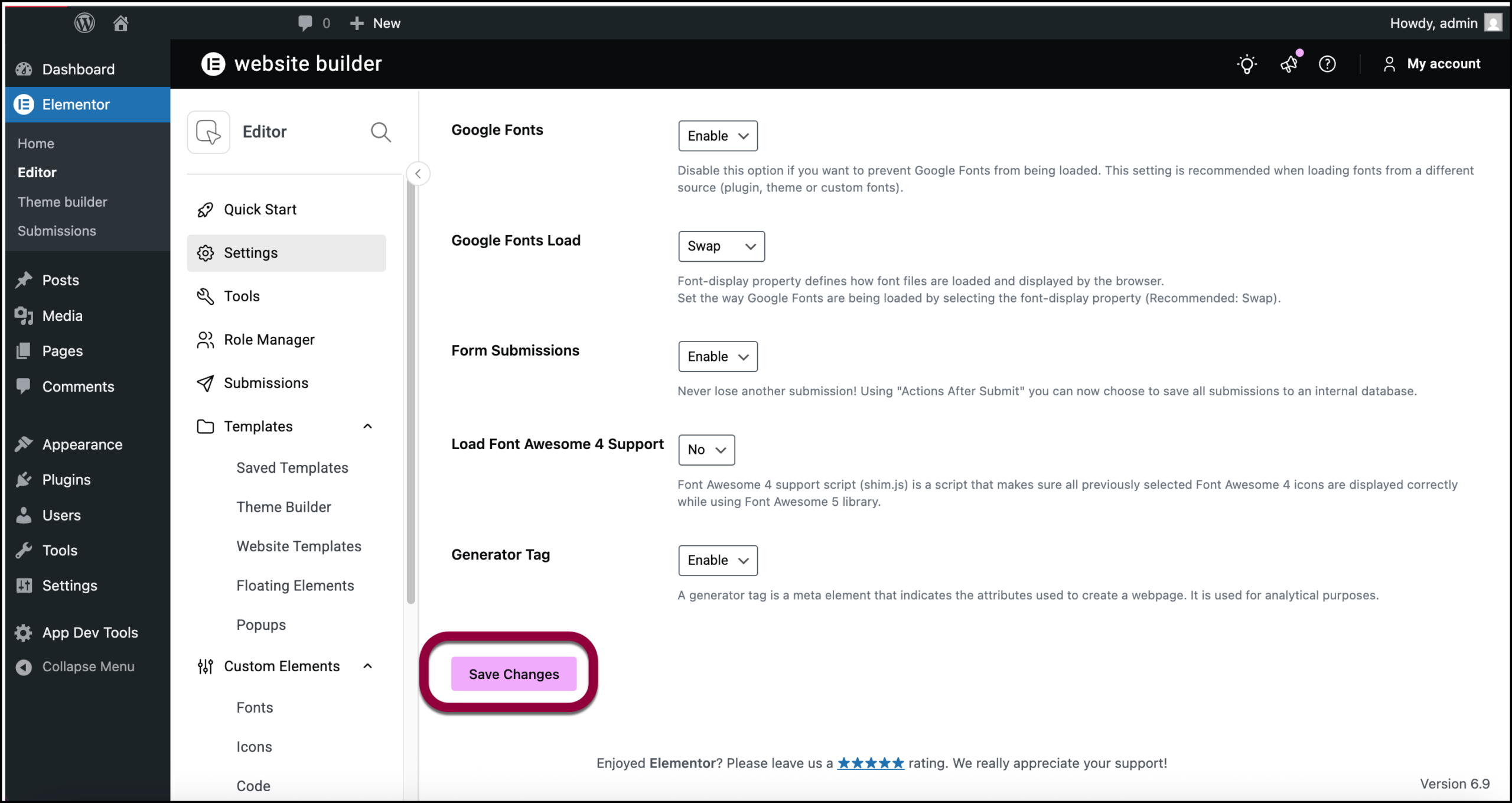Open the search magnifier in Editor panel
This screenshot has height=803, width=1512.
380,132
